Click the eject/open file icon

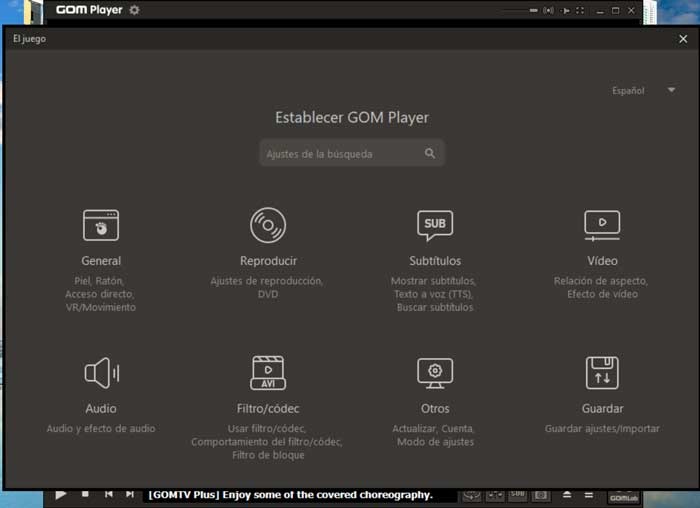click(x=567, y=495)
